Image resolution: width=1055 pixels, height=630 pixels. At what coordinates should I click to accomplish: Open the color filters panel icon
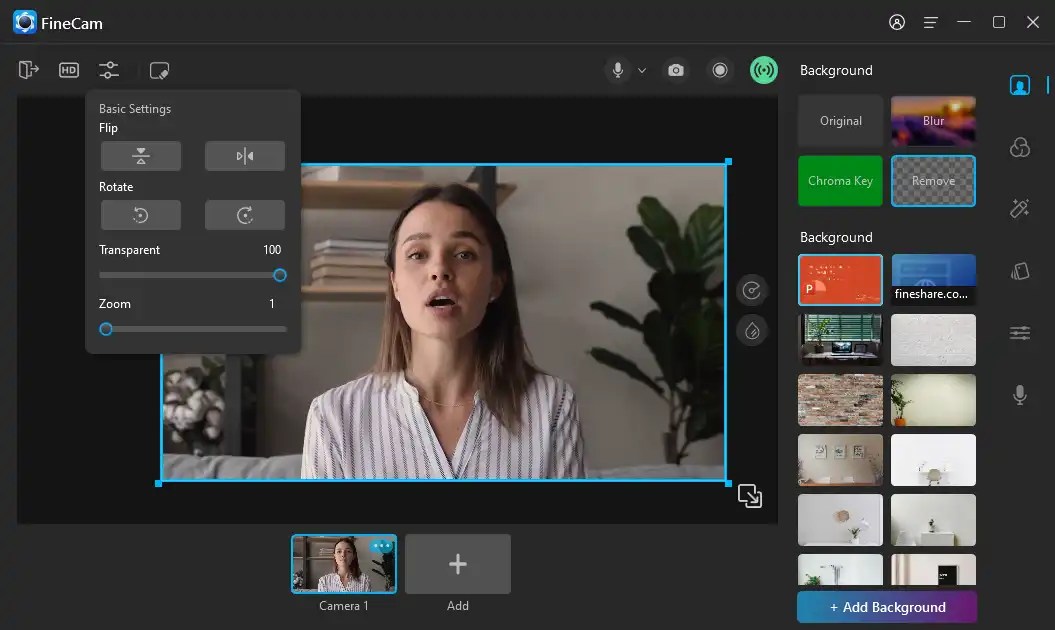point(1019,147)
